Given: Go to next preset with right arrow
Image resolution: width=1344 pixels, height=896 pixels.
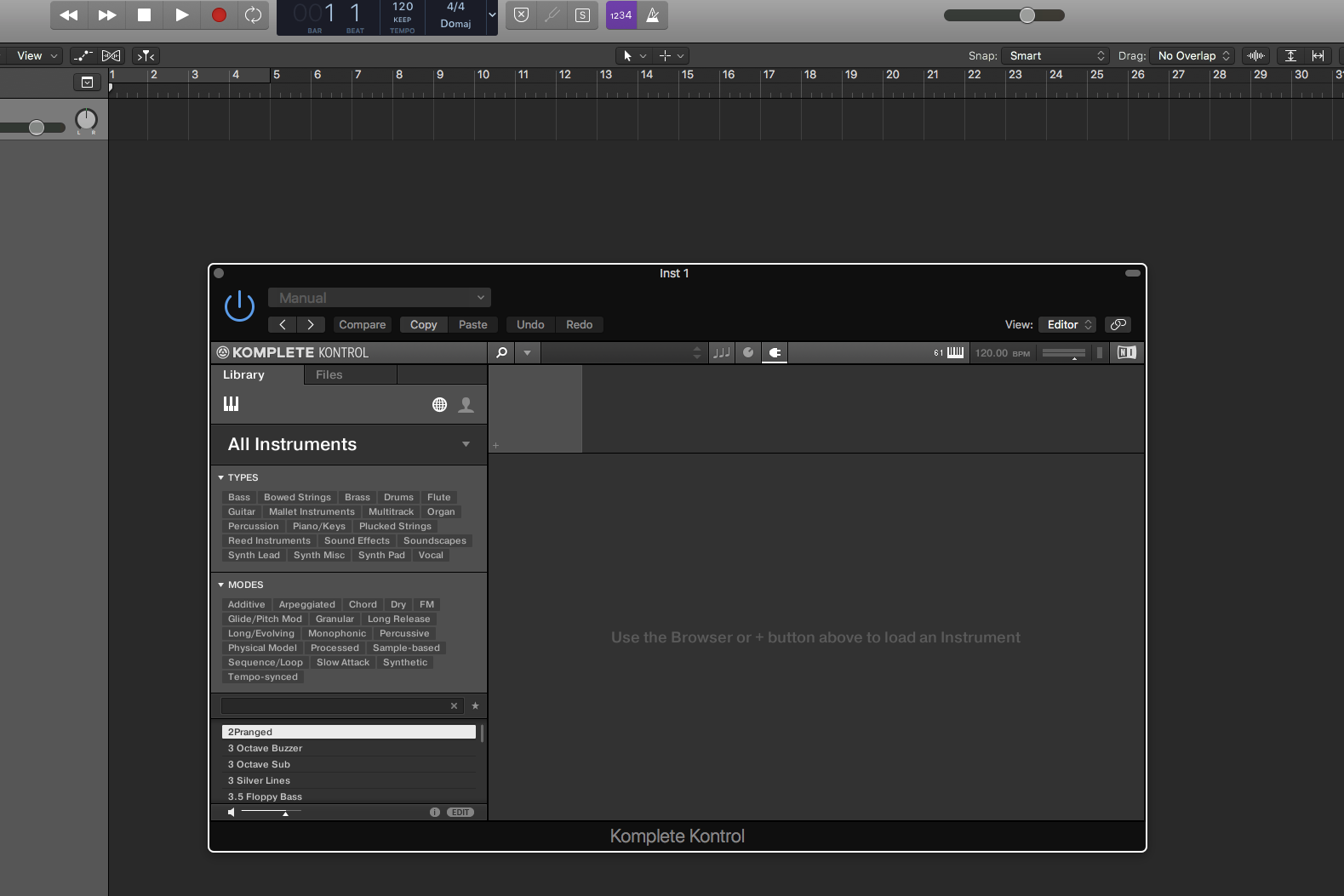Looking at the screenshot, I should 311,324.
